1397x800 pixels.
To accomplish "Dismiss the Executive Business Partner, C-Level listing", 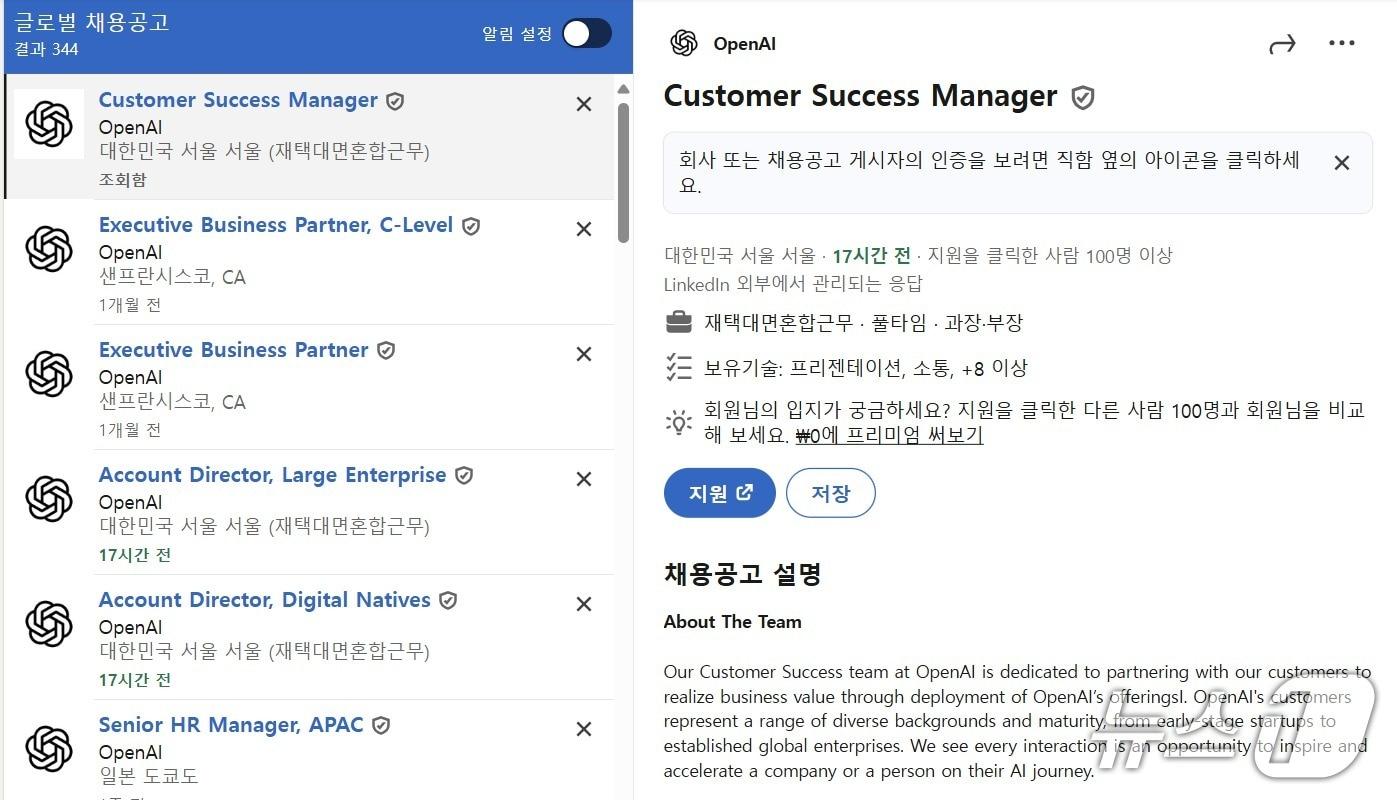I will [583, 228].
